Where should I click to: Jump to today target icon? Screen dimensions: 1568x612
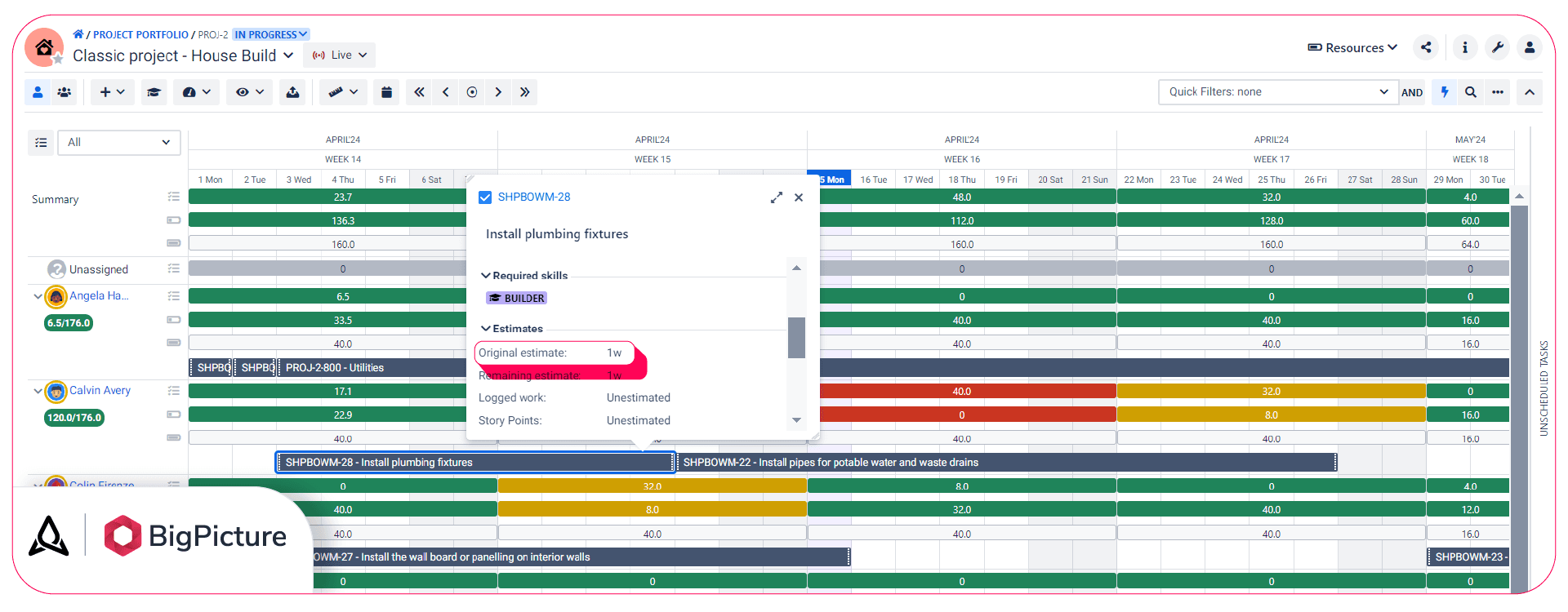[x=472, y=92]
